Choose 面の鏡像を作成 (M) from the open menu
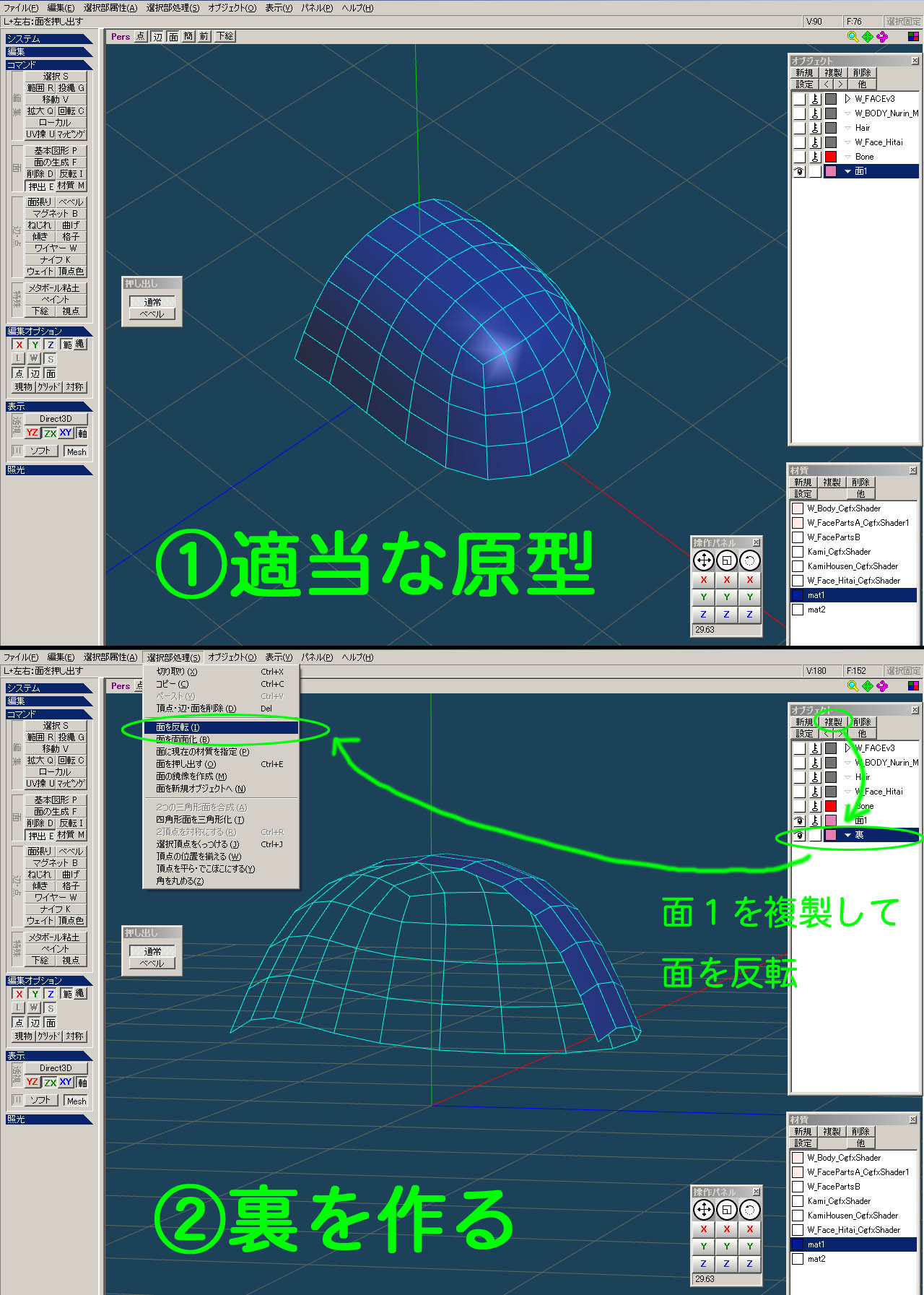Viewport: 924px width, 1295px height. (x=221, y=776)
